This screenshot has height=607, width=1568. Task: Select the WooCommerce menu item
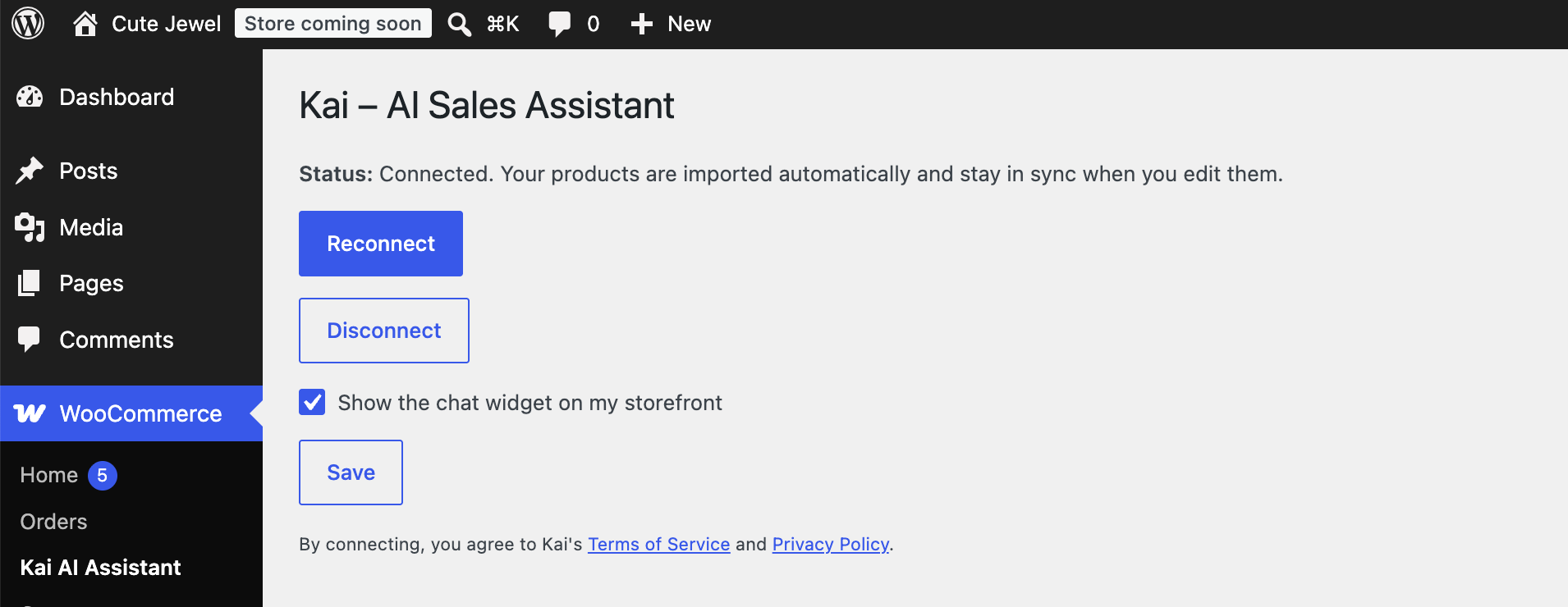tap(131, 413)
